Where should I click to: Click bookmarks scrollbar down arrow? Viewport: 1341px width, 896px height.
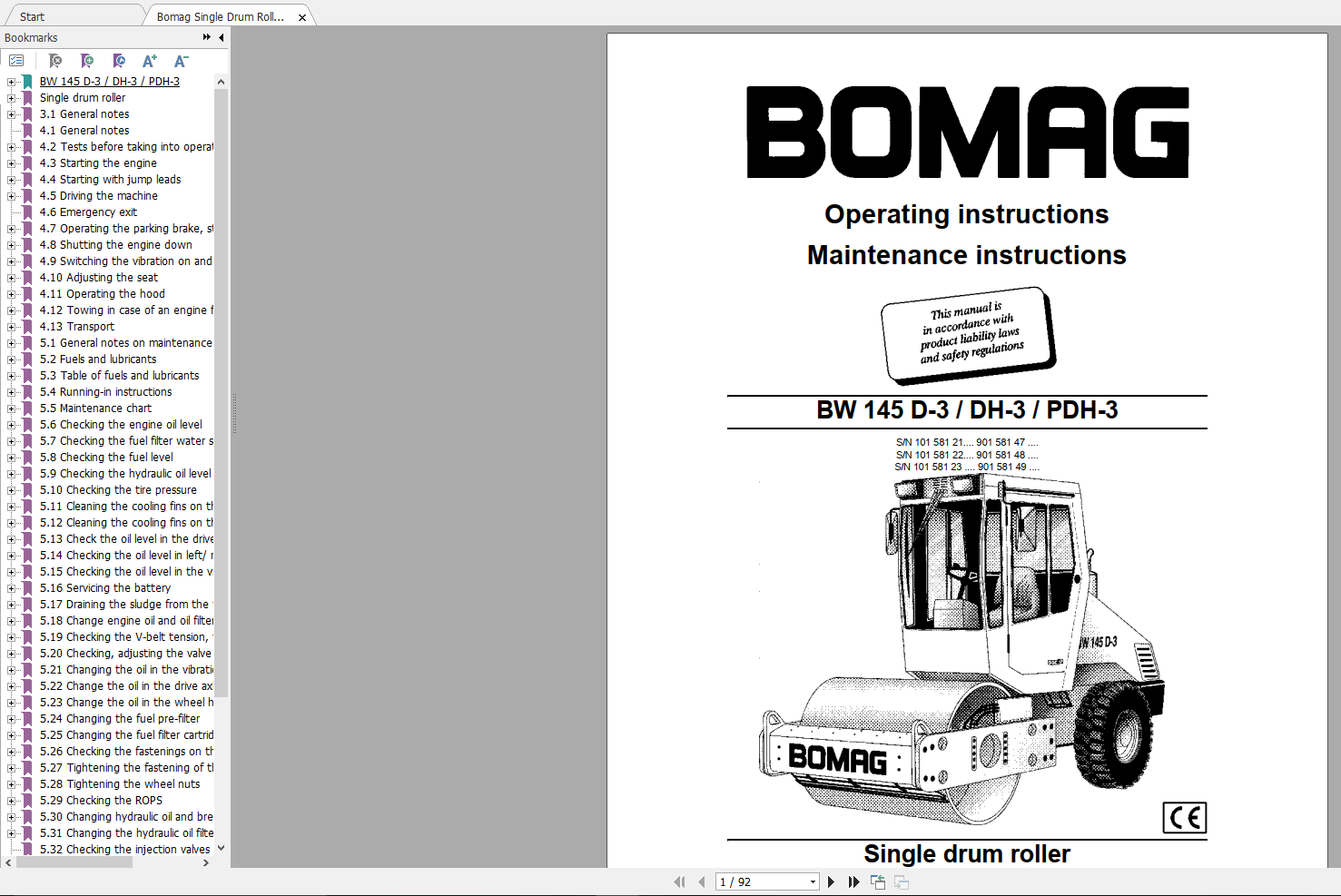coord(221,849)
